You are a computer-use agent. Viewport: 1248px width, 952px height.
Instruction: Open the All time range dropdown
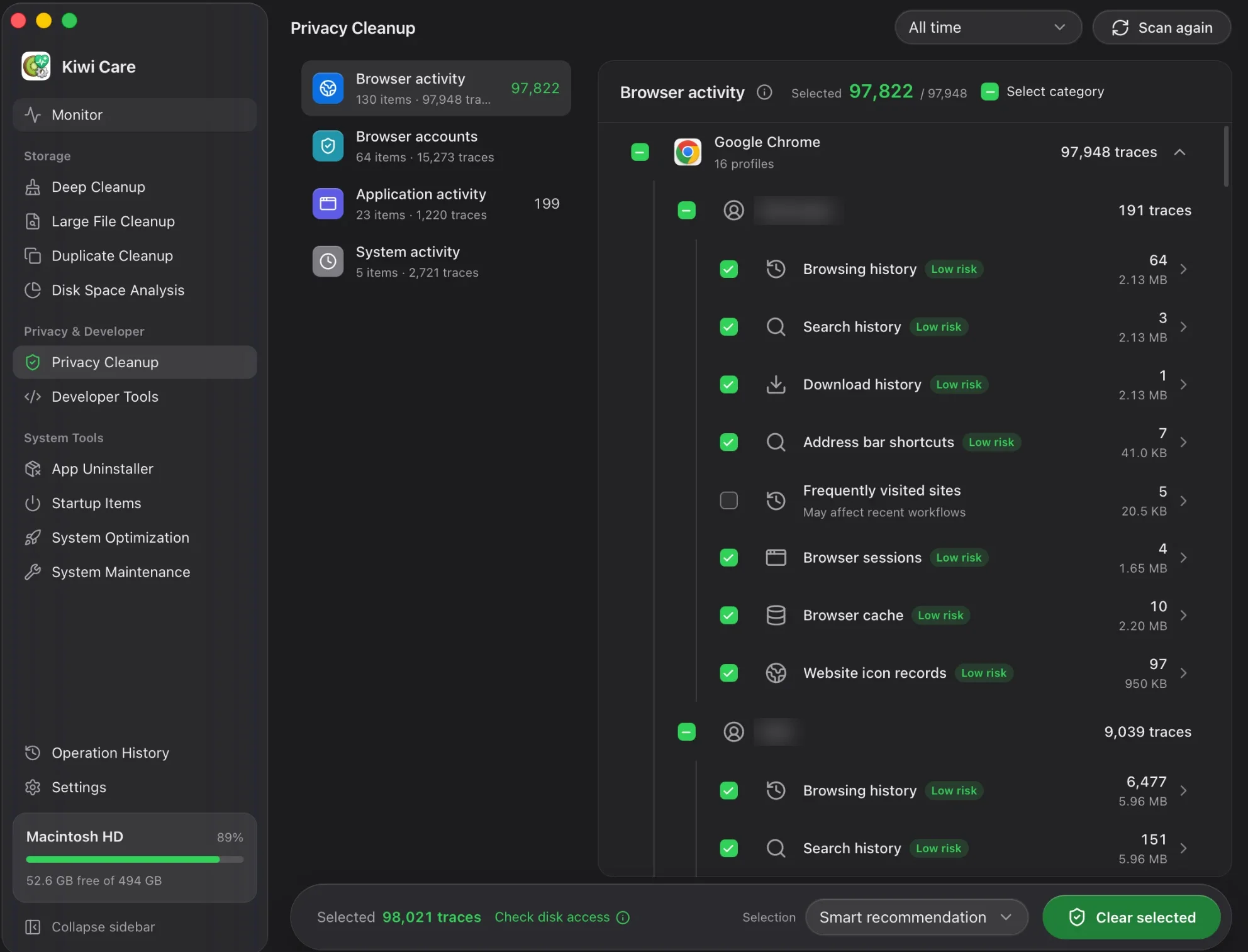tap(988, 28)
